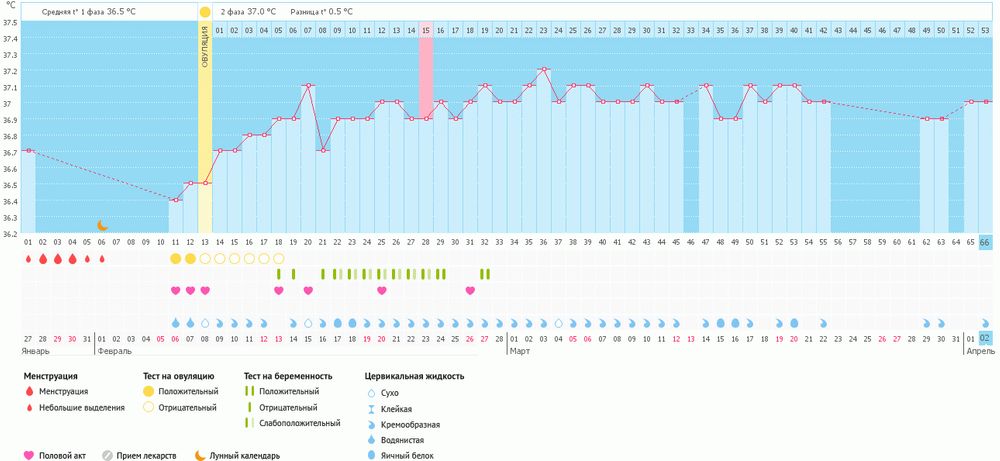Click the Менструация legend label
Viewport: 1000px width, 461px height.
pos(65,392)
